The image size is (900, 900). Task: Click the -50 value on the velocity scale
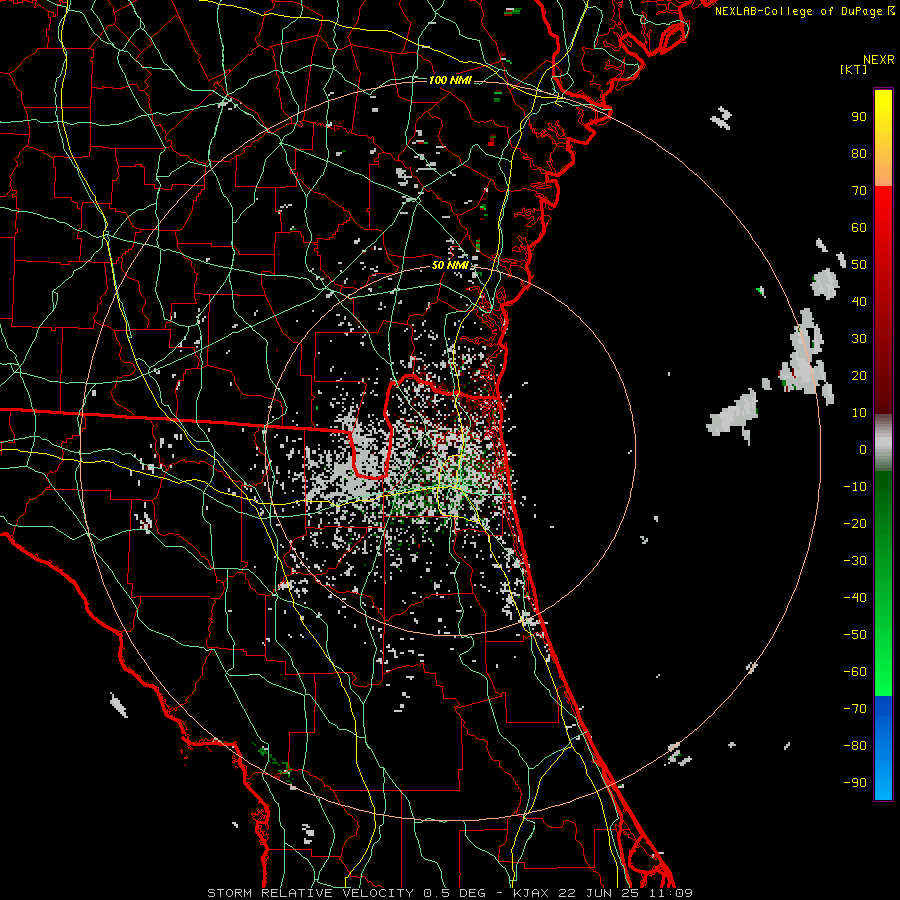[x=855, y=635]
